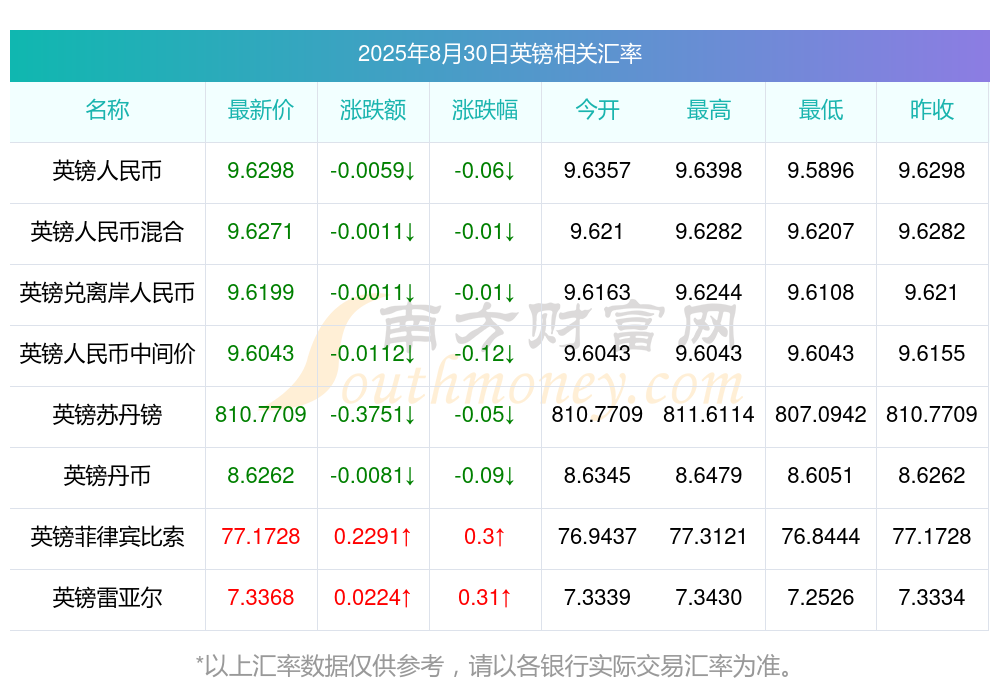Select the high price 7.3430
The image size is (1000, 698).
(x=709, y=597)
